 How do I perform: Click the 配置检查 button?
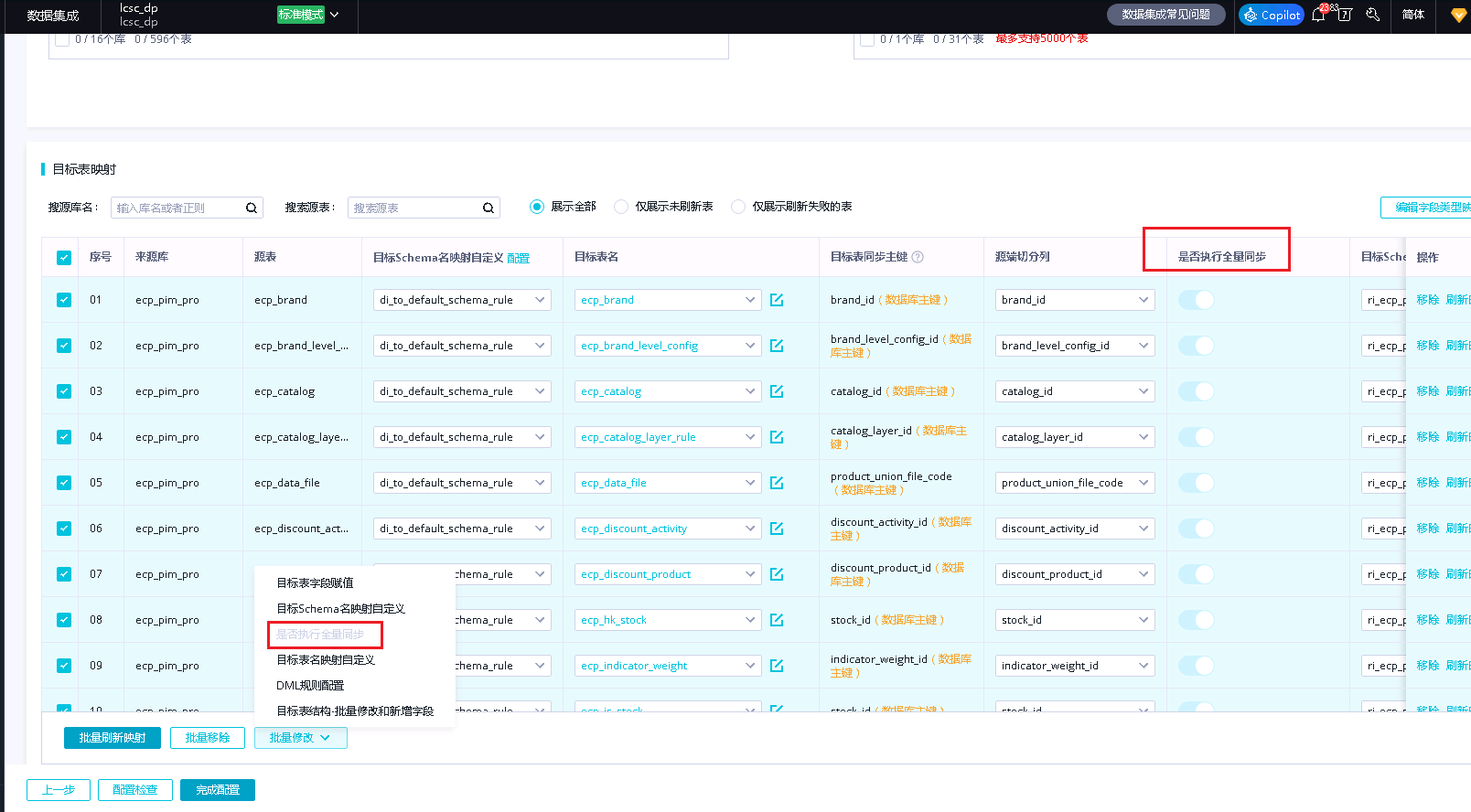click(135, 790)
